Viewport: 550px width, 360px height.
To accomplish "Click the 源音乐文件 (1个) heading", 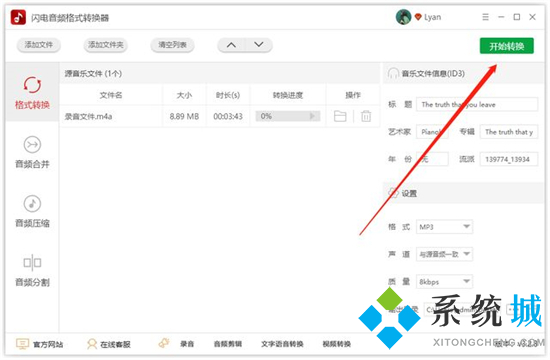I will 93,73.
